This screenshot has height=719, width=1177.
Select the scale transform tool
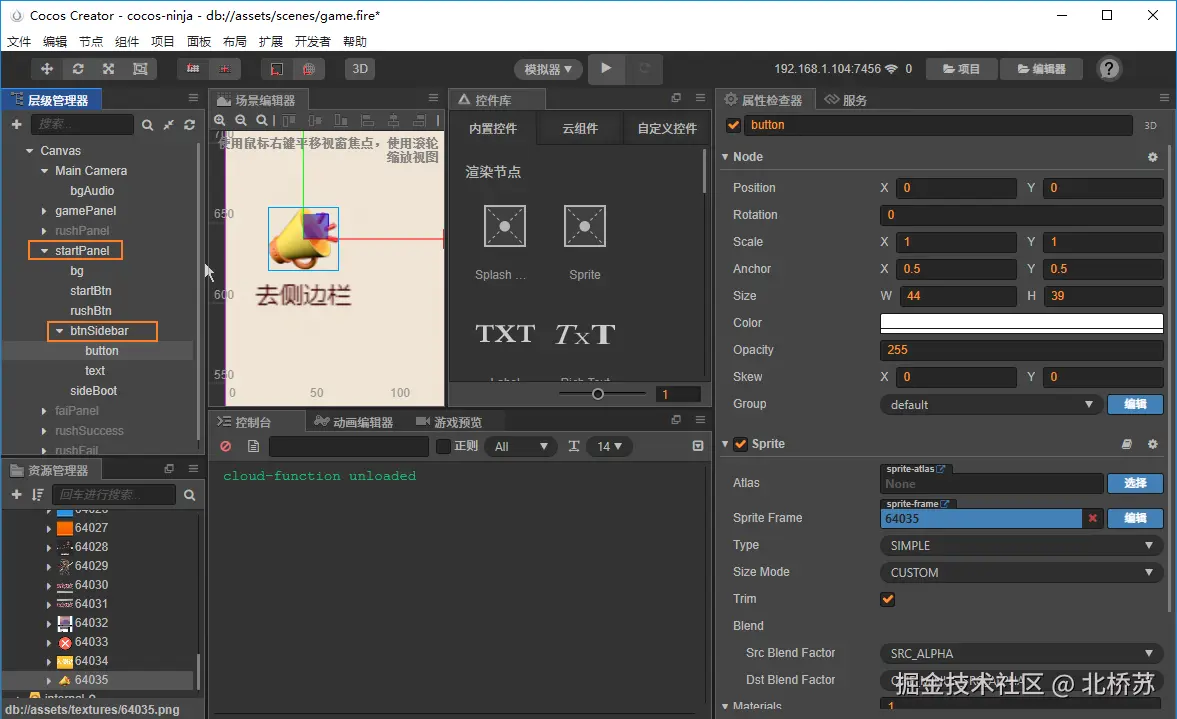(x=109, y=69)
